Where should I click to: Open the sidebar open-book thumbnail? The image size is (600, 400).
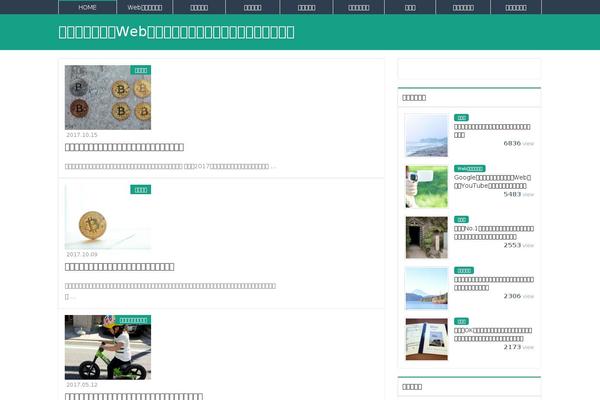427,339
